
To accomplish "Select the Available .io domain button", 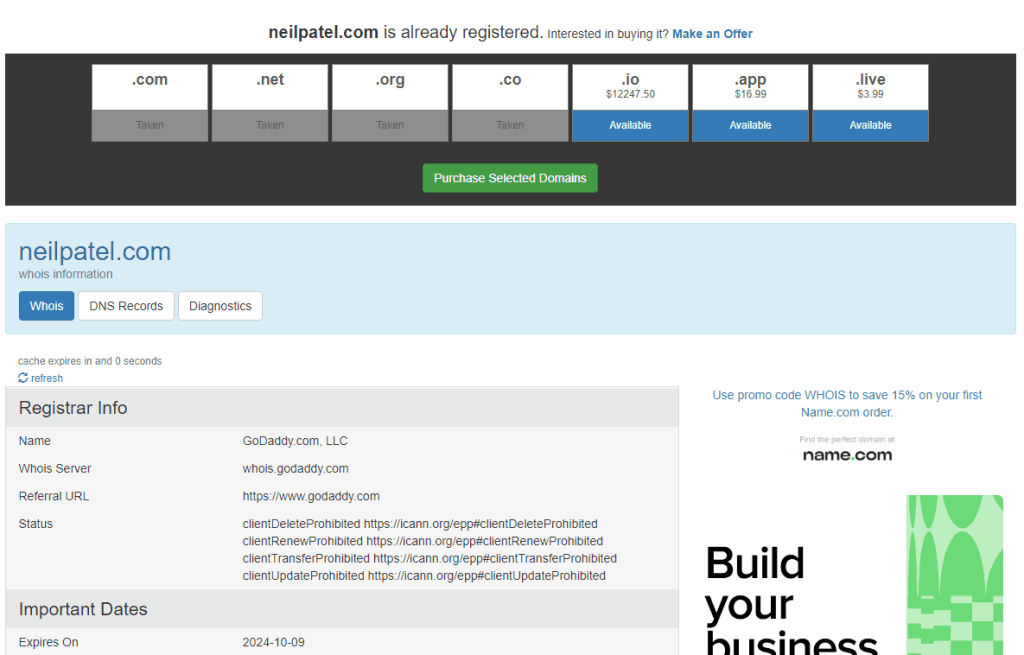I will tap(630, 125).
